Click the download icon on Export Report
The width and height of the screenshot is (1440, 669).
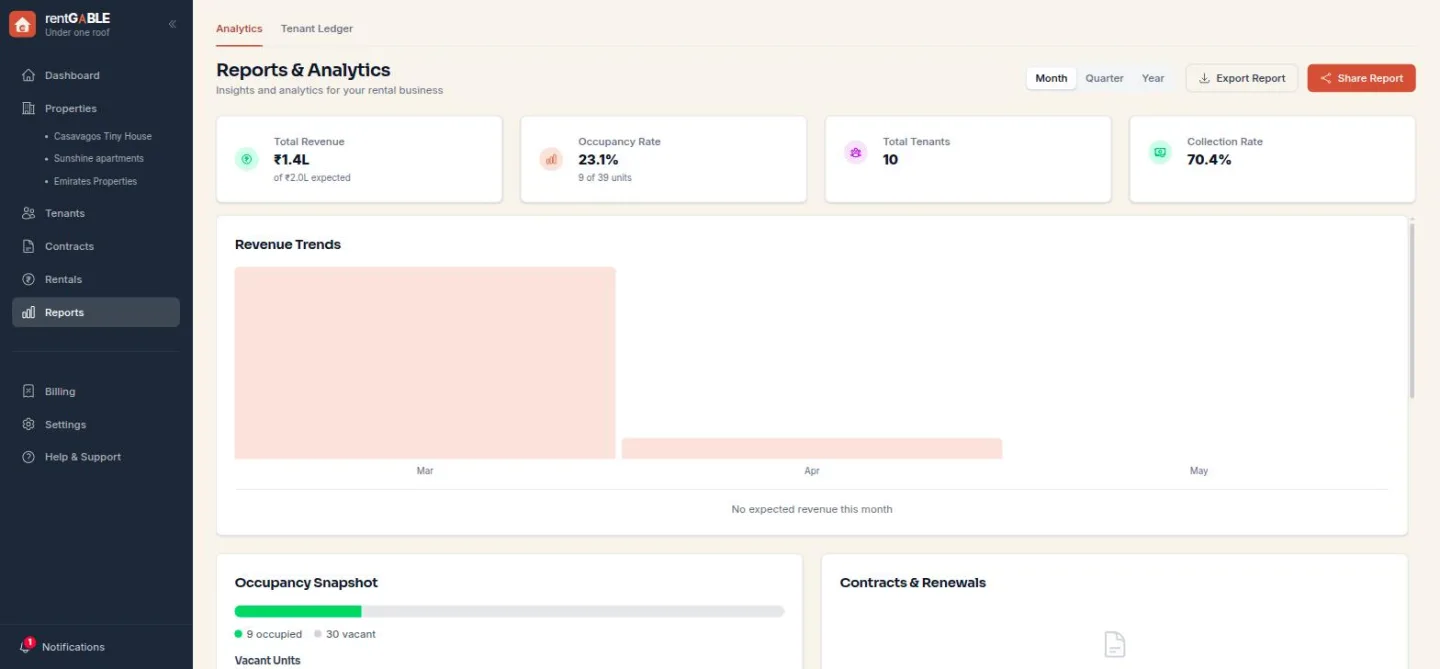pos(1204,78)
